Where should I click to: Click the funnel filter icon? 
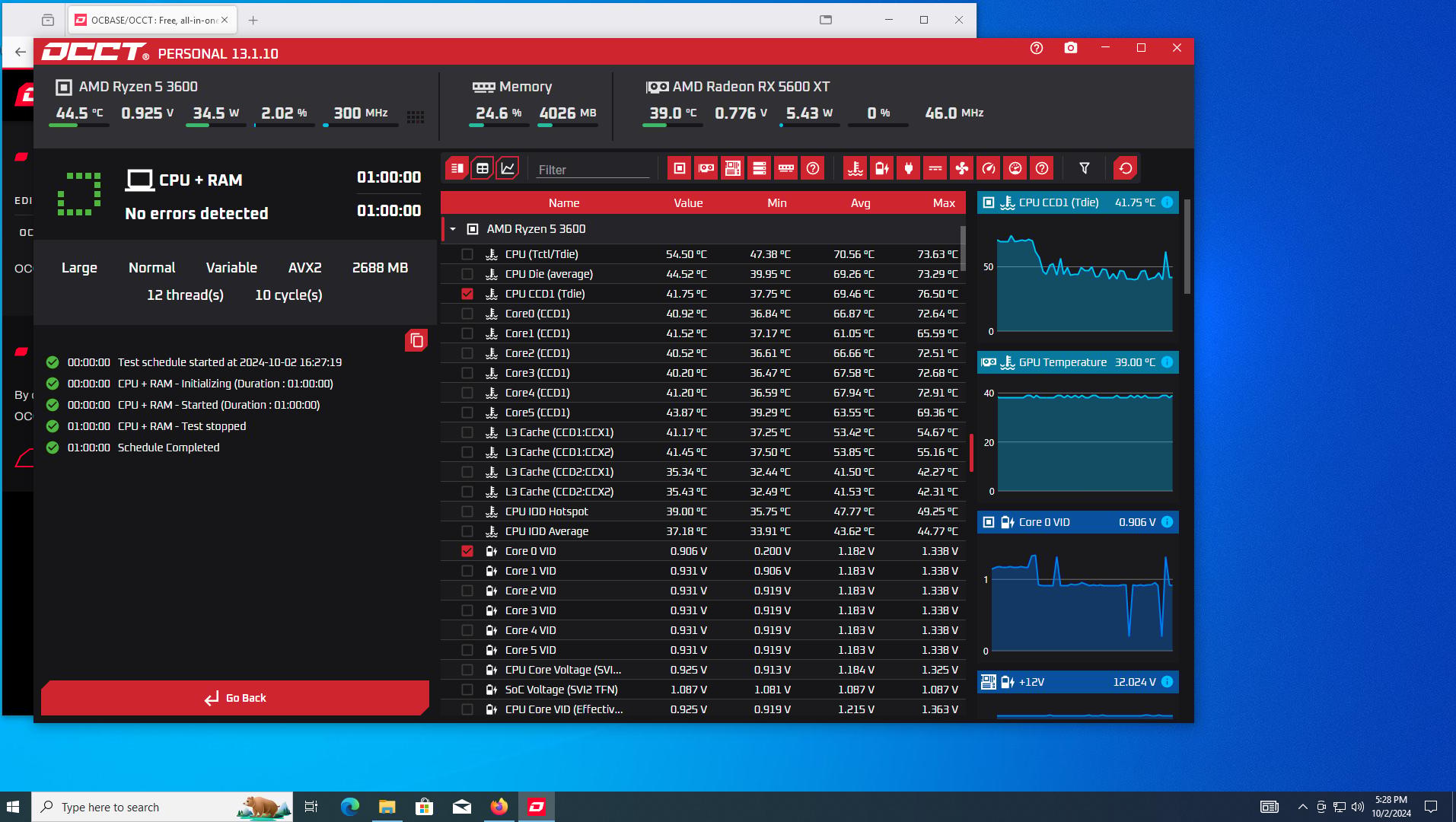click(x=1085, y=168)
